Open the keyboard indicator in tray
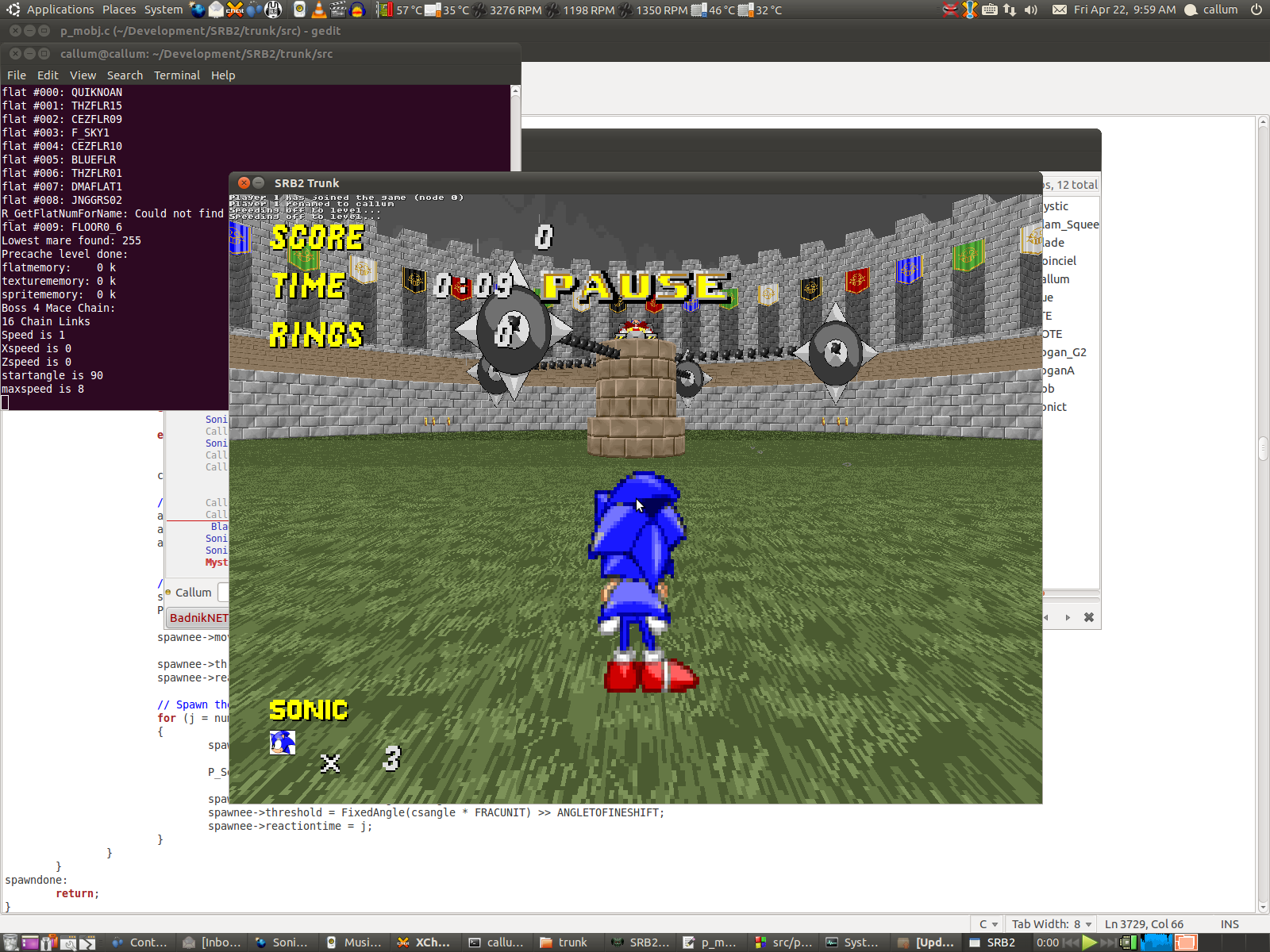1270x952 pixels. pos(990,10)
